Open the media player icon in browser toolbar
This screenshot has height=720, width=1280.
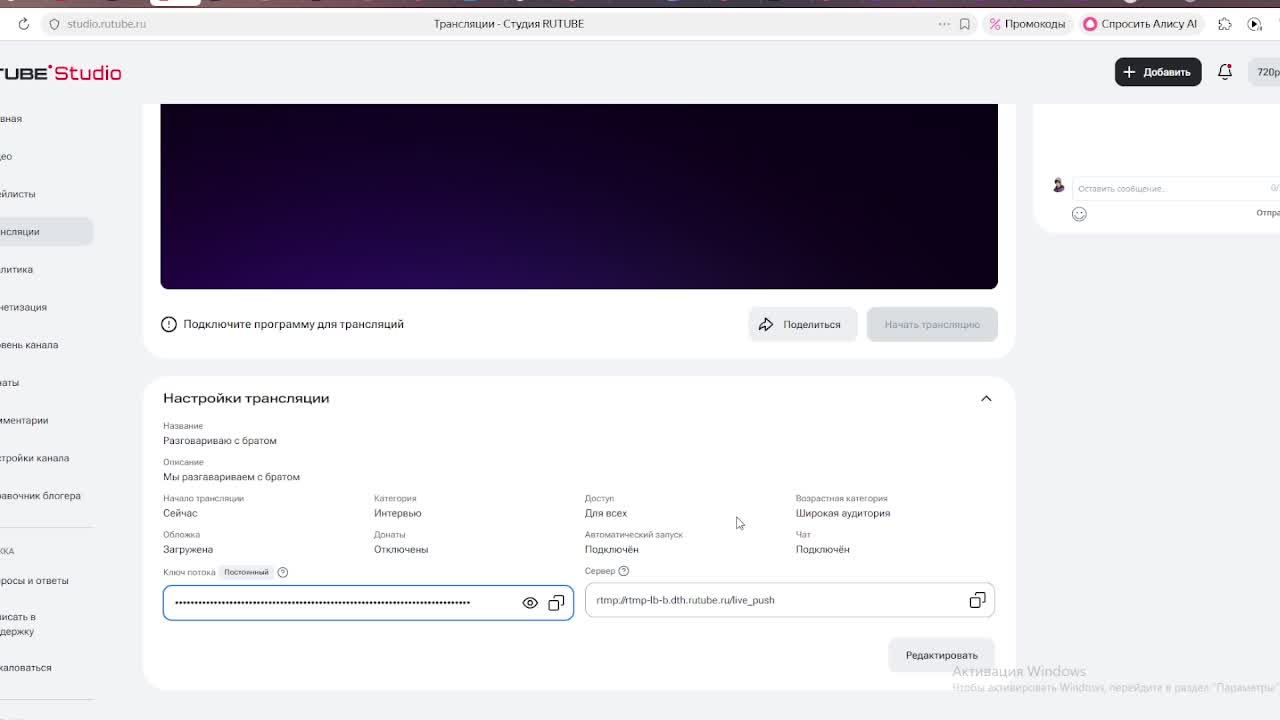click(1255, 24)
